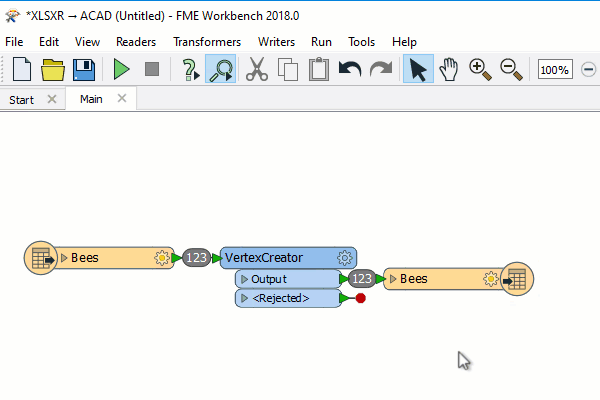Click the 123 feature count after Bees reader

[x=196, y=258]
